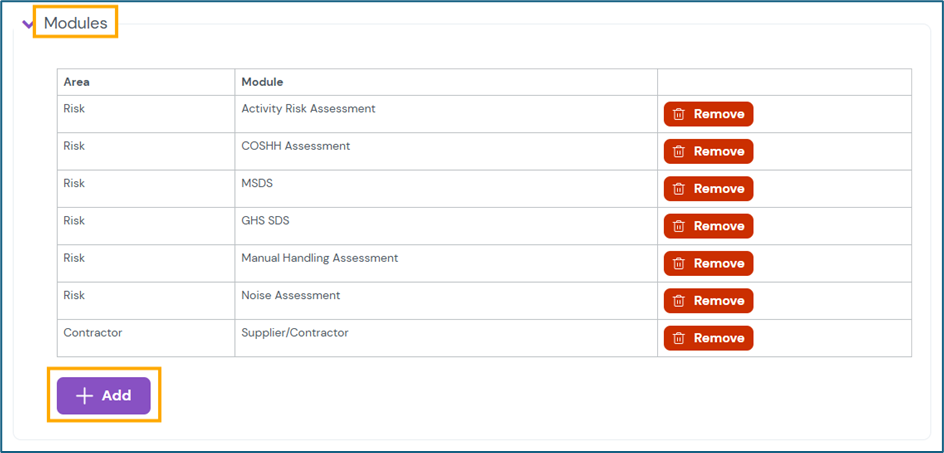Click the Modules section heading
The height and width of the screenshot is (453, 944).
pyautogui.click(x=76, y=23)
